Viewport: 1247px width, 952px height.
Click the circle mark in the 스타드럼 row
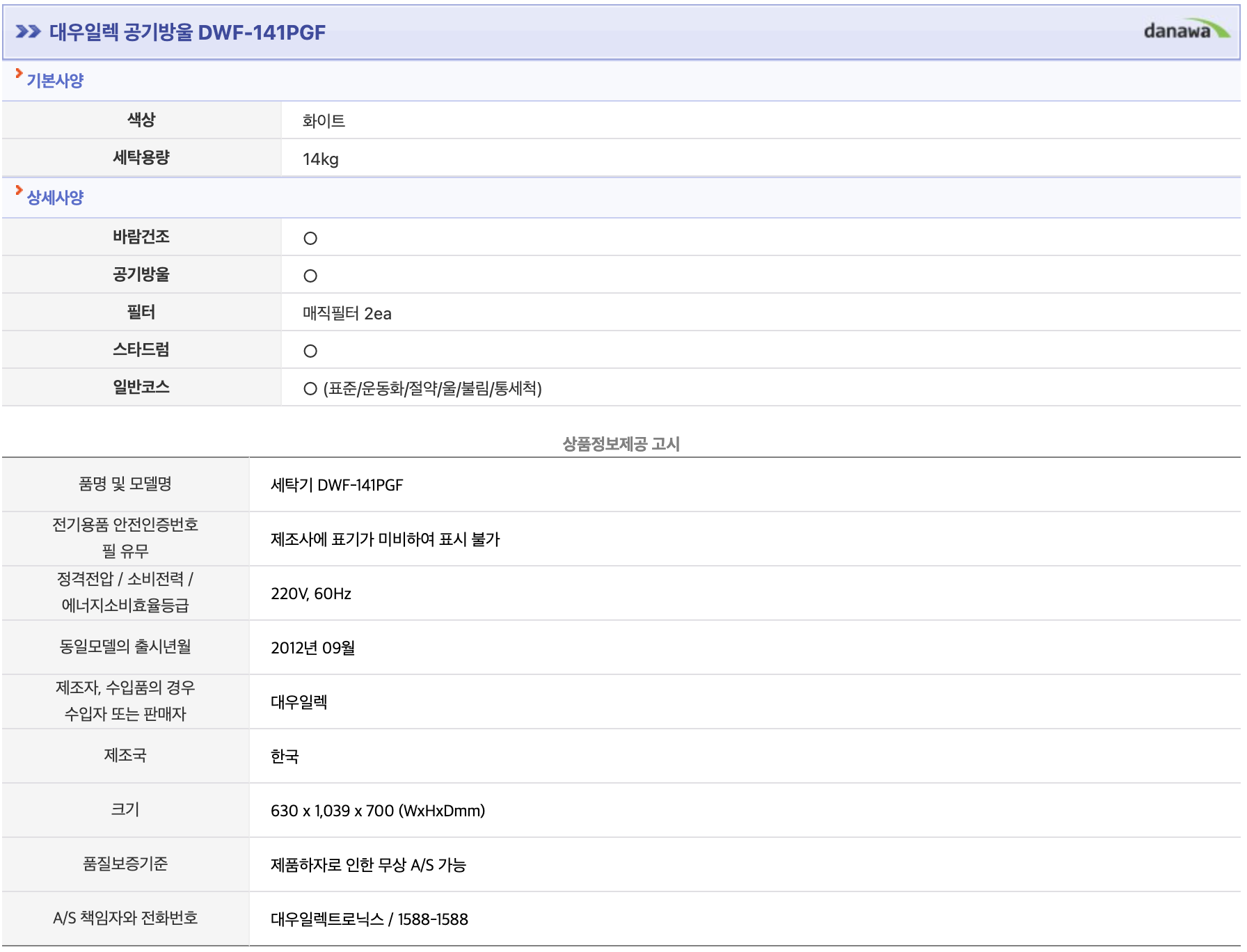(310, 351)
